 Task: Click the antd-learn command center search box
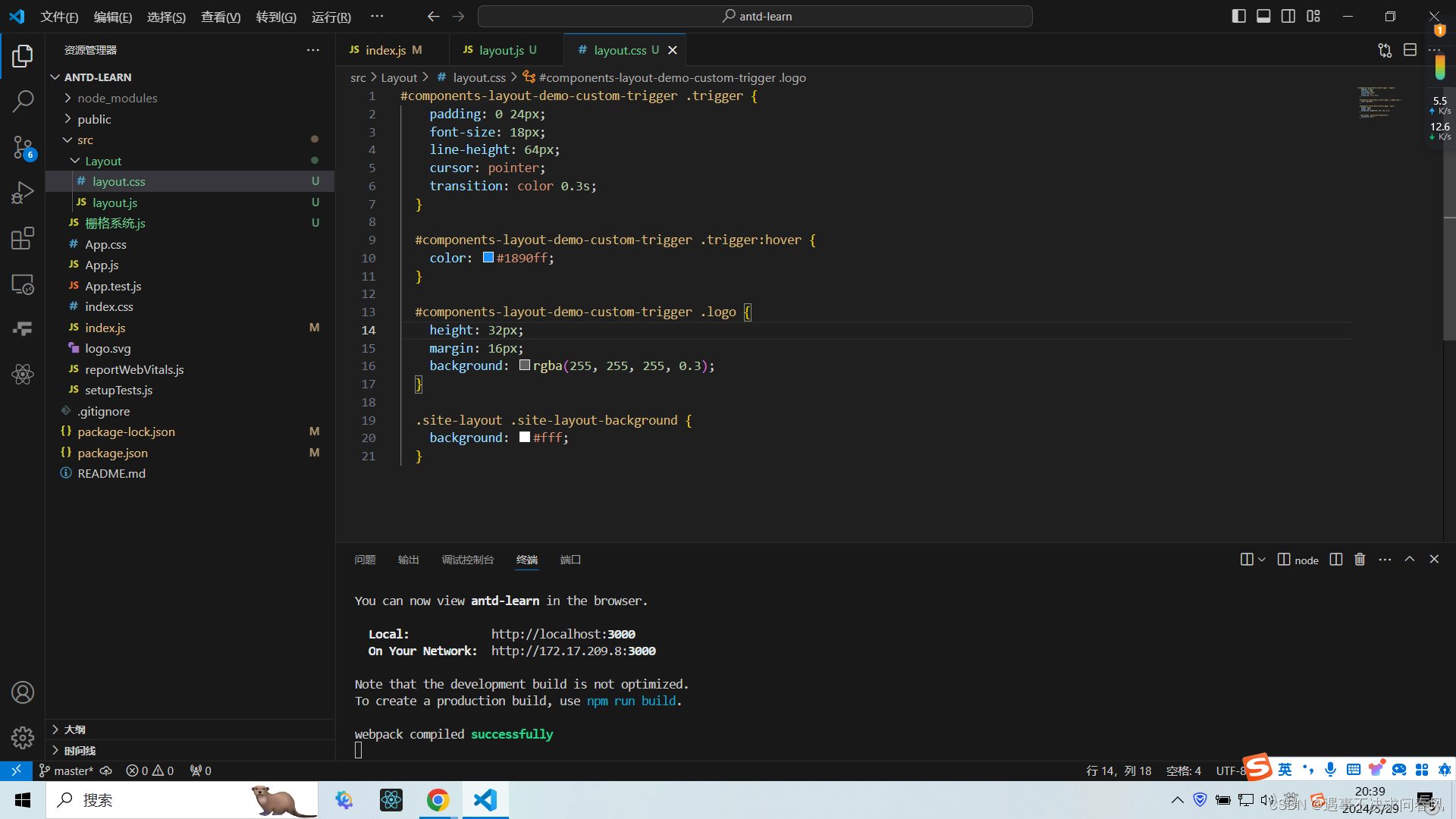pyautogui.click(x=755, y=16)
